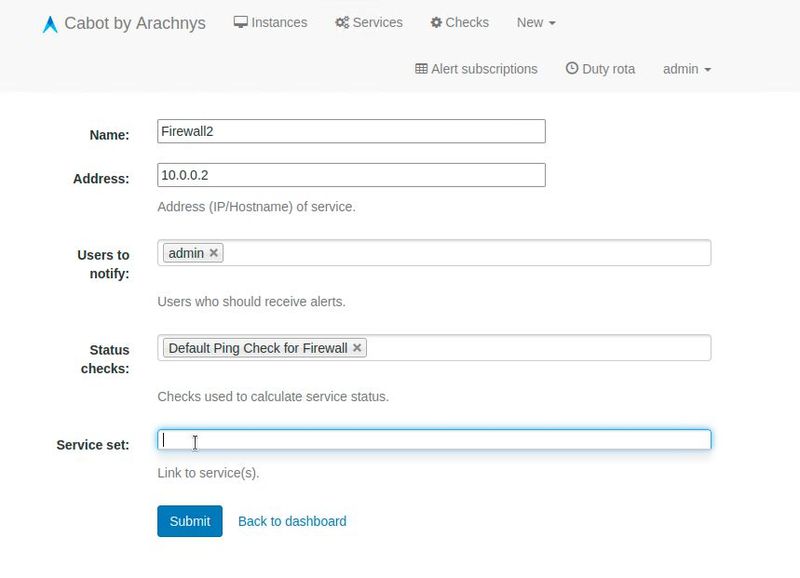This screenshot has height=578, width=800.
Task: Click the Alert subscriptions table icon
Action: coord(421,69)
